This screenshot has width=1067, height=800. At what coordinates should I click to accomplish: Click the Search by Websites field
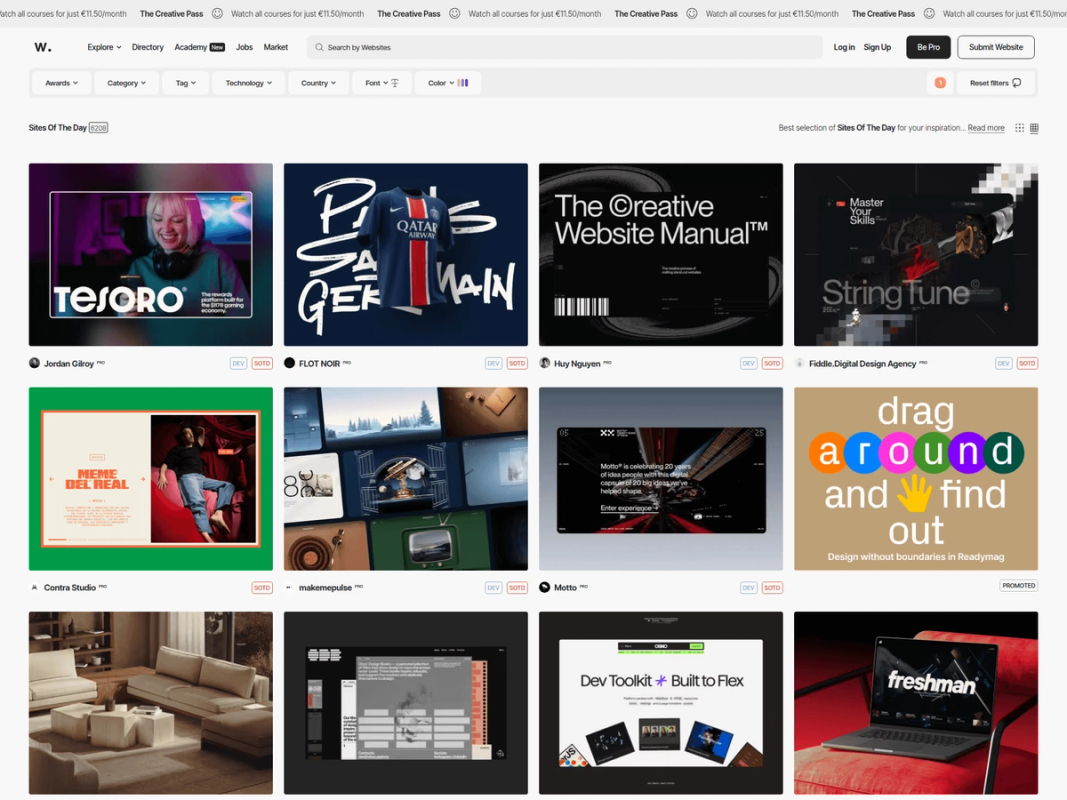[x=565, y=48]
